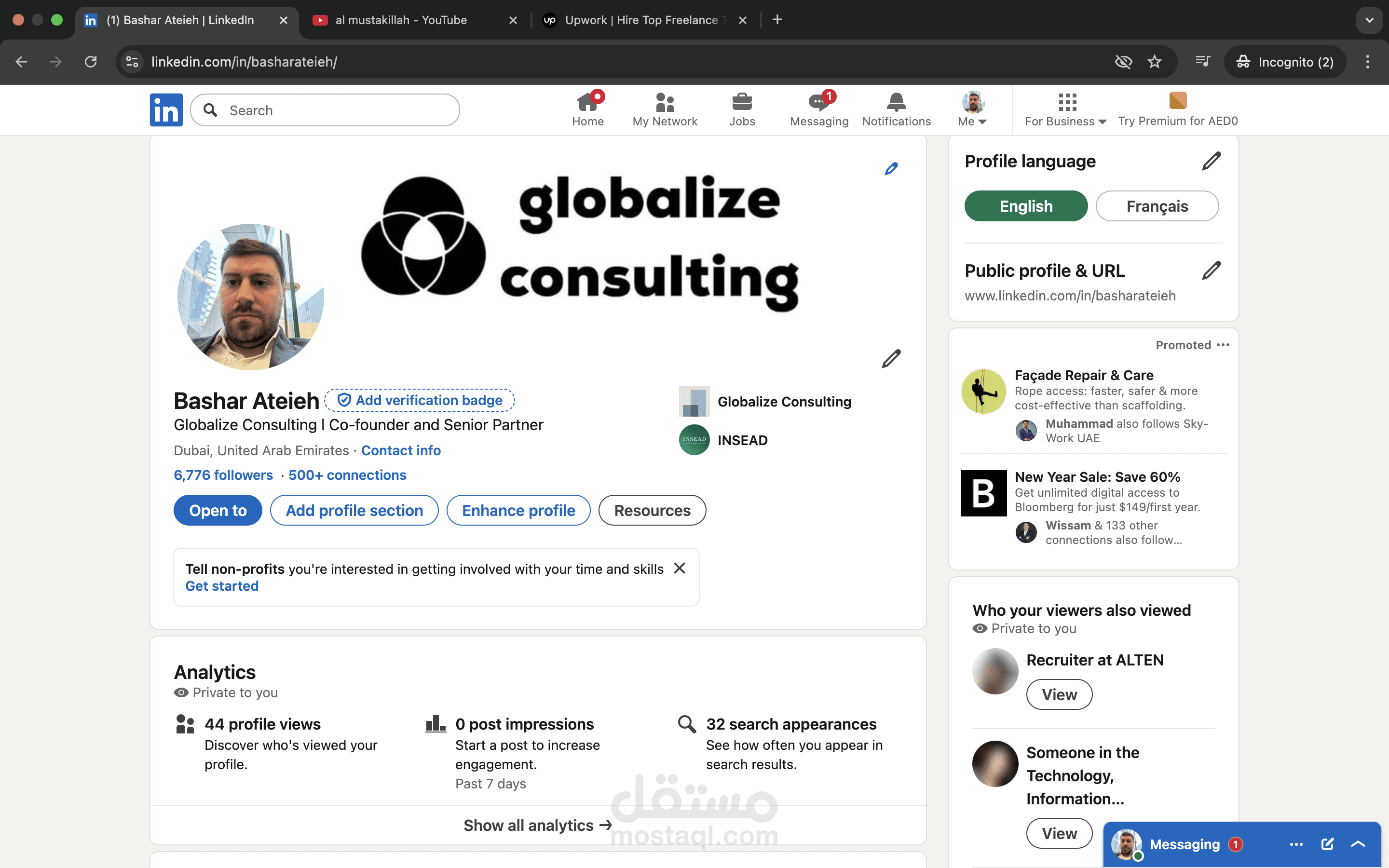Screen dimensions: 1389x868
Task: Edit the cover photo using pencil icon
Action: coord(891,168)
